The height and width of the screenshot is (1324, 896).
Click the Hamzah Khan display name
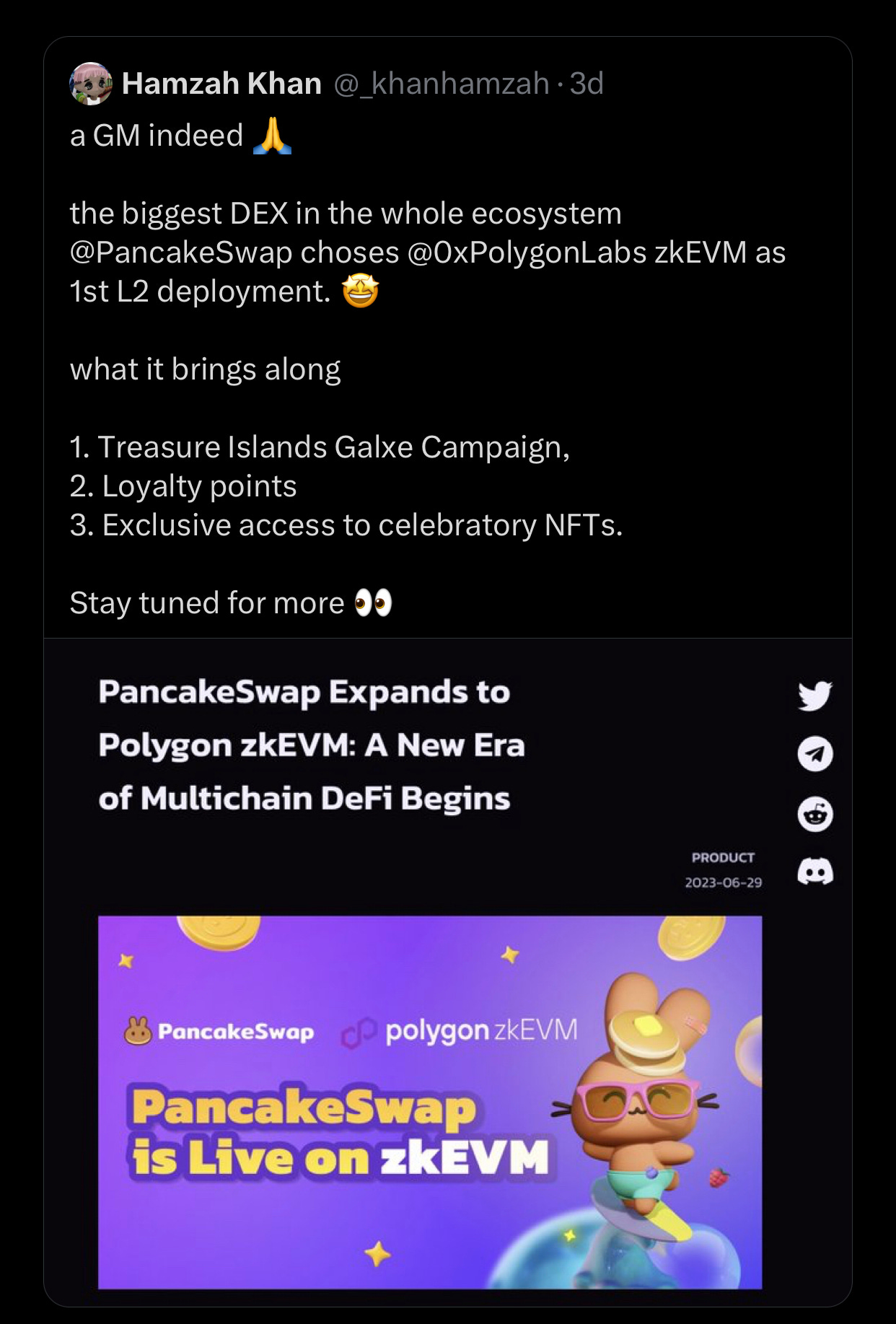tap(221, 84)
